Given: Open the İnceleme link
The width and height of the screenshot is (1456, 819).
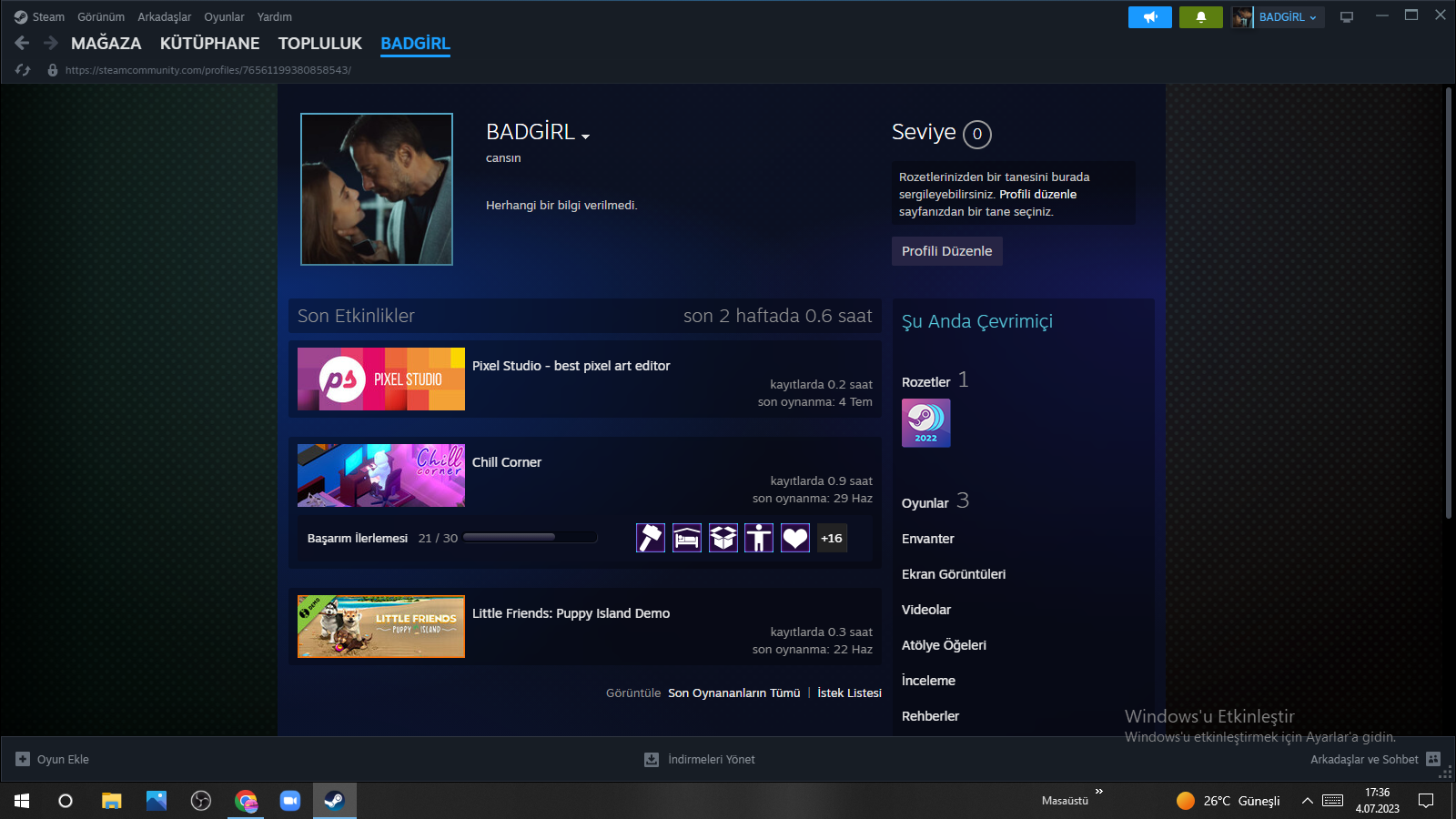Looking at the screenshot, I should [x=928, y=681].
